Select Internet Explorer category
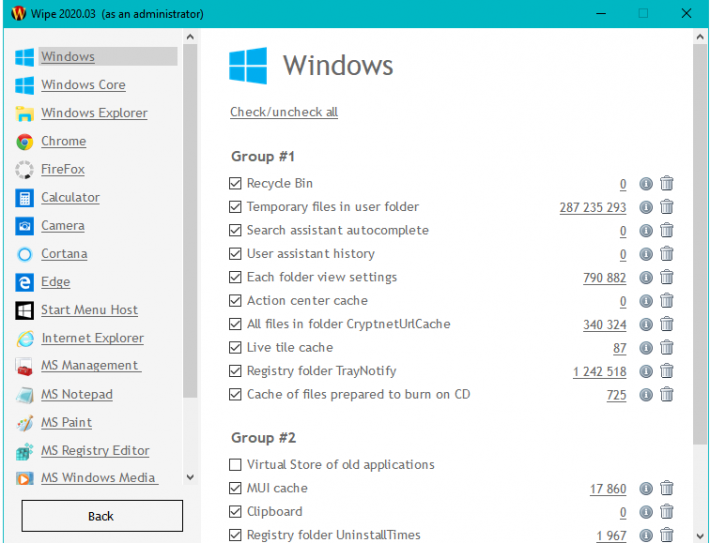The image size is (710, 543). (x=92, y=338)
